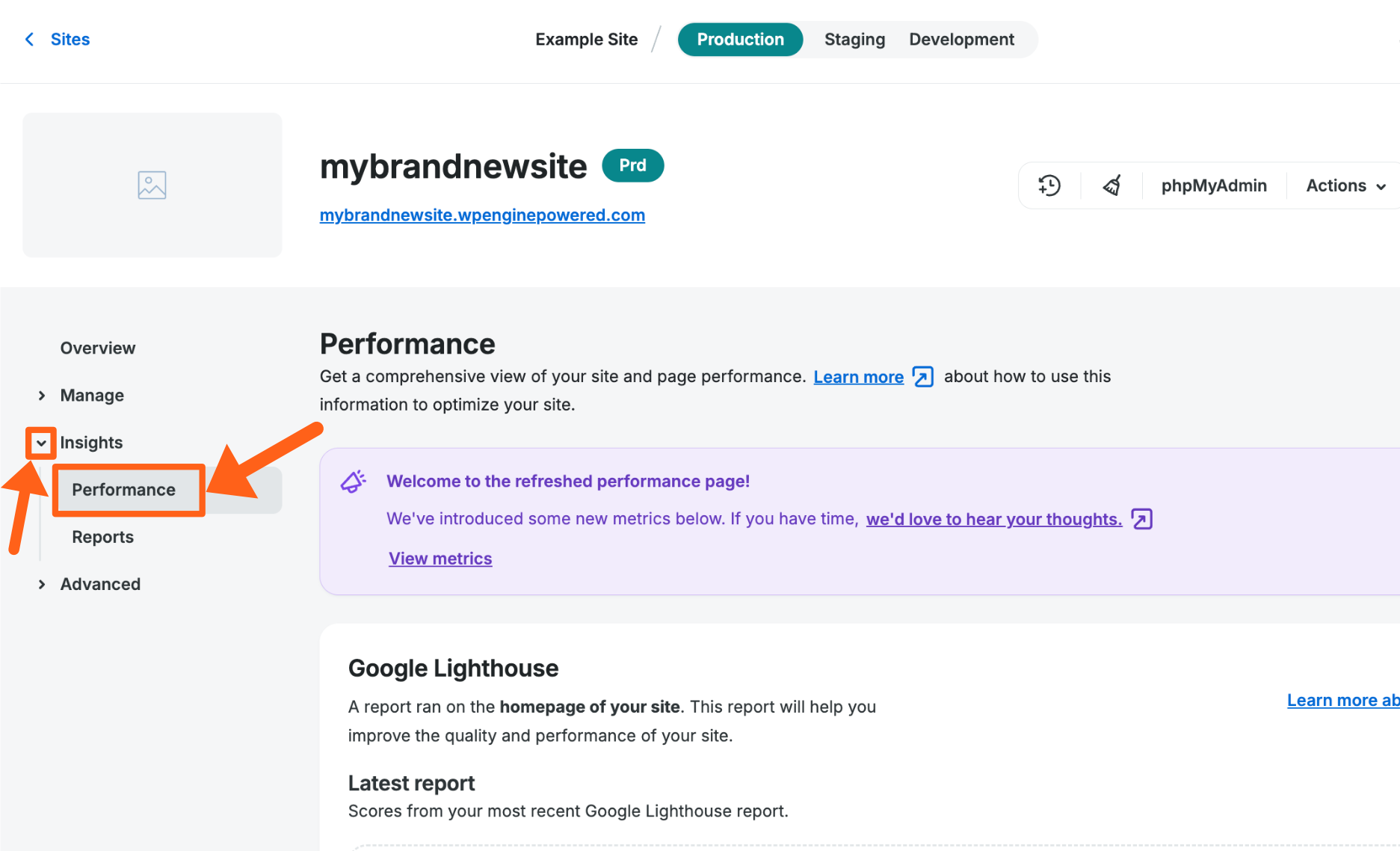This screenshot has height=851, width=1400.
Task: Open the Actions dropdown menu
Action: click(1345, 185)
